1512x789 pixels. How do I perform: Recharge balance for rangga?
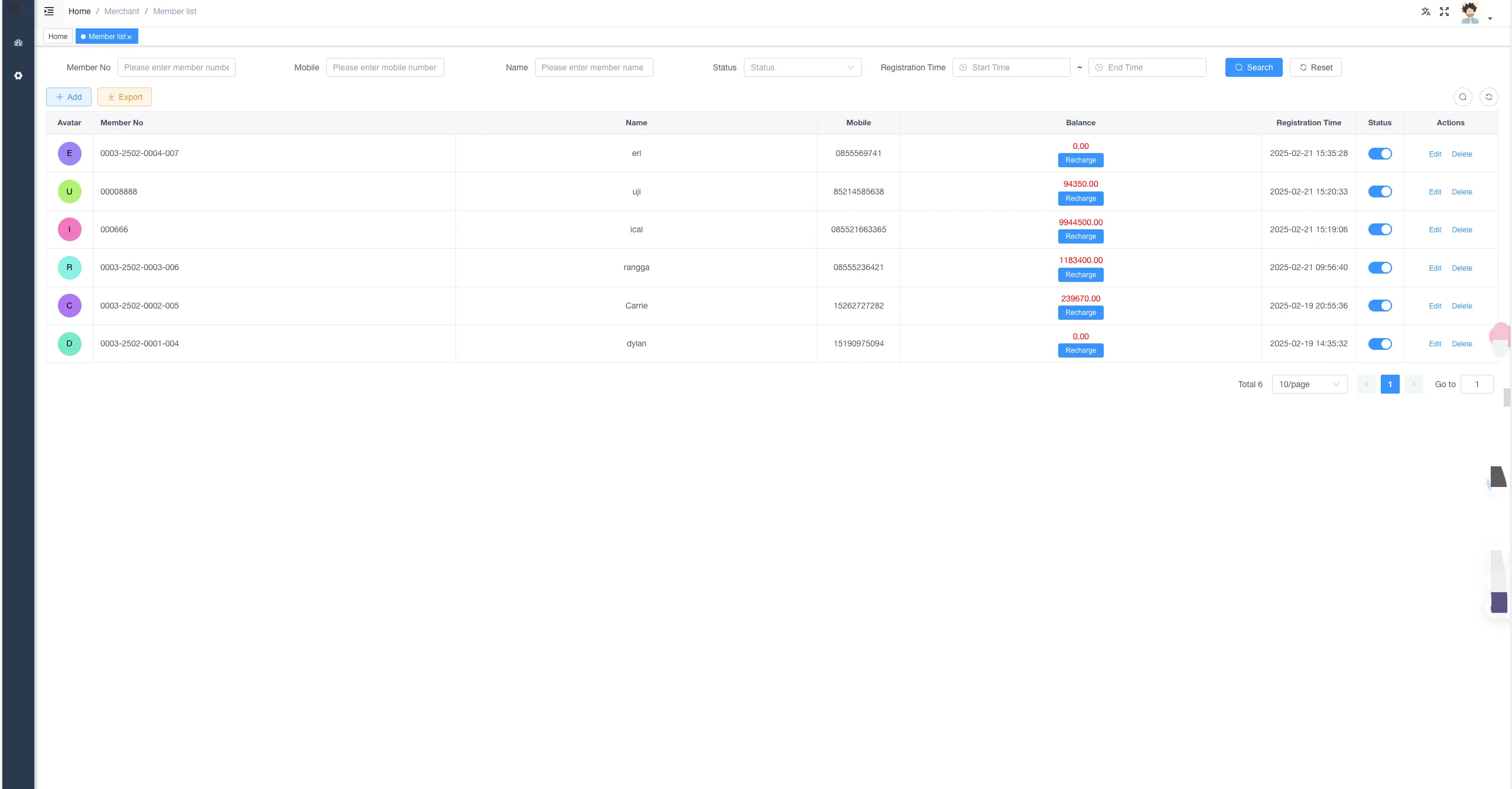1080,275
